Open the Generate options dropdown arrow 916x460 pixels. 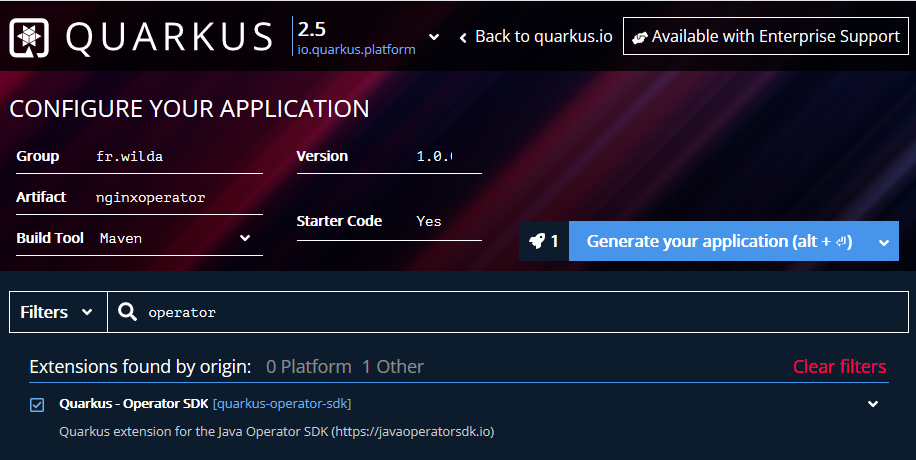tap(884, 241)
